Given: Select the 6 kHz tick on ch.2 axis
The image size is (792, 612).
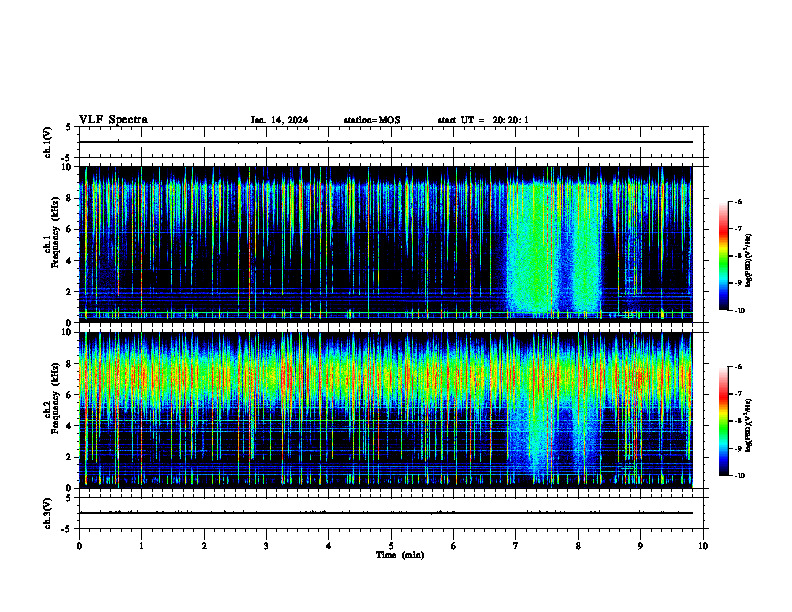Looking at the screenshot, I should tap(70, 395).
